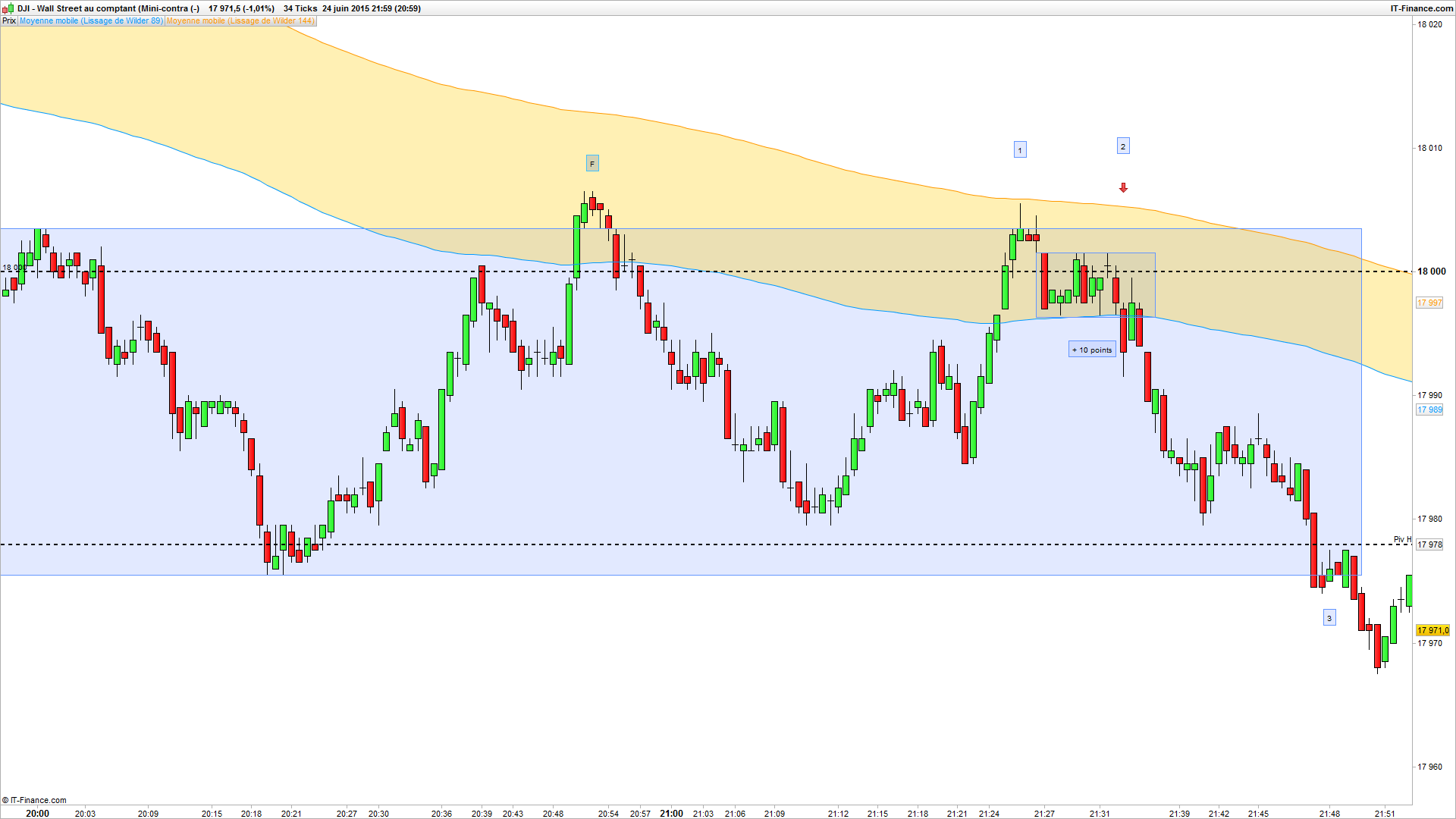Open Moyenne mobile Wilder 89 label

(x=90, y=21)
